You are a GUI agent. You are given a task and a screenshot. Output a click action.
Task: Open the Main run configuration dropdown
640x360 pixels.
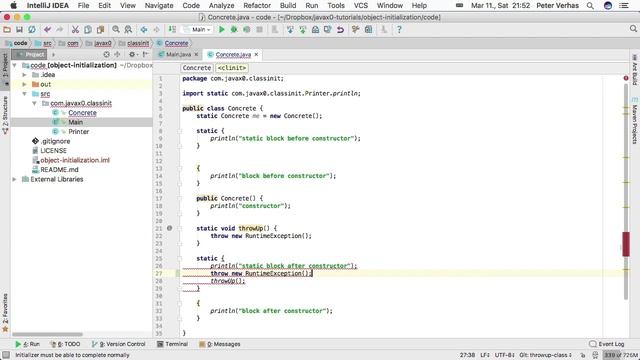198,29
